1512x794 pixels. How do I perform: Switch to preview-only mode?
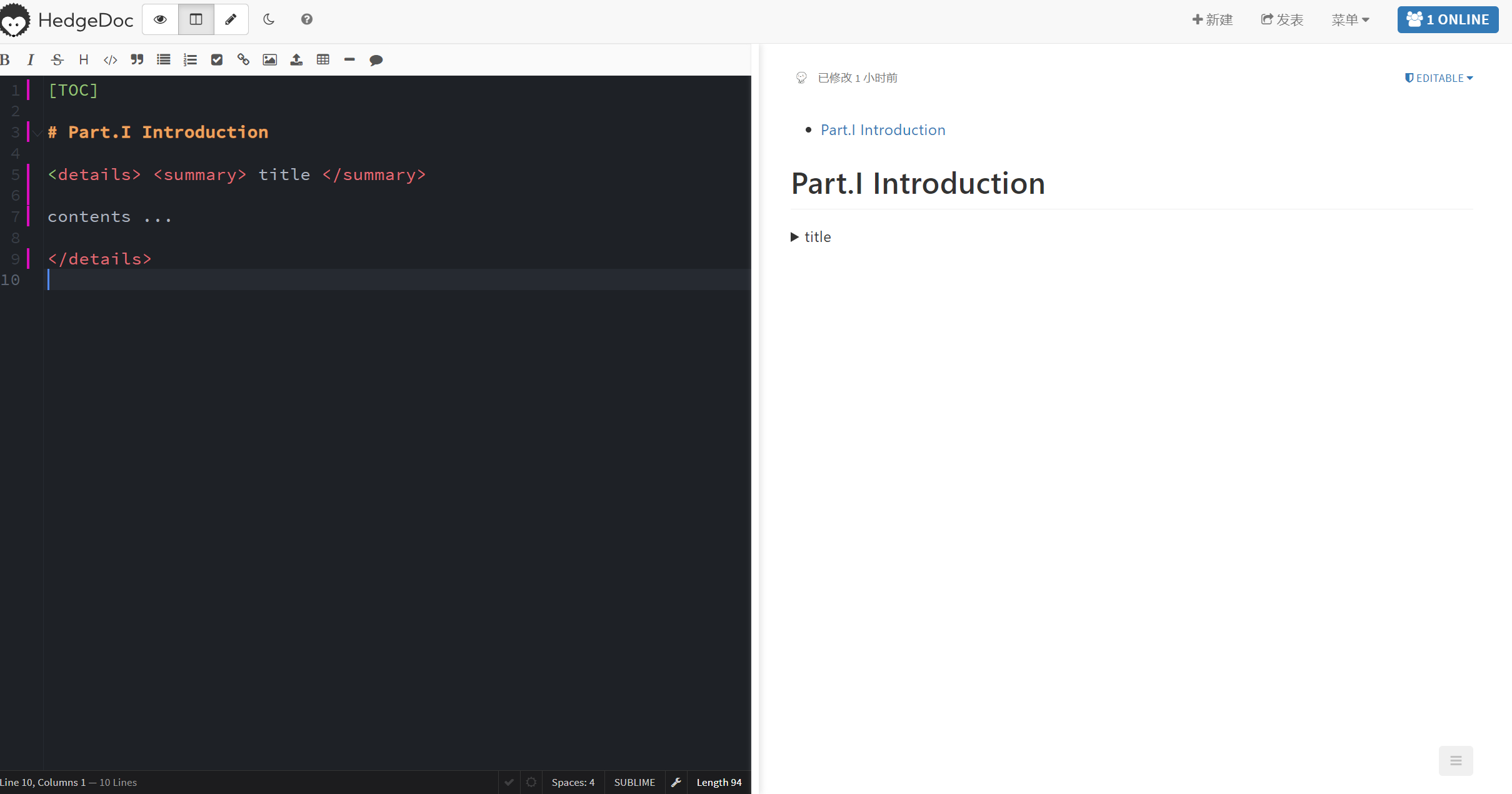(x=160, y=19)
